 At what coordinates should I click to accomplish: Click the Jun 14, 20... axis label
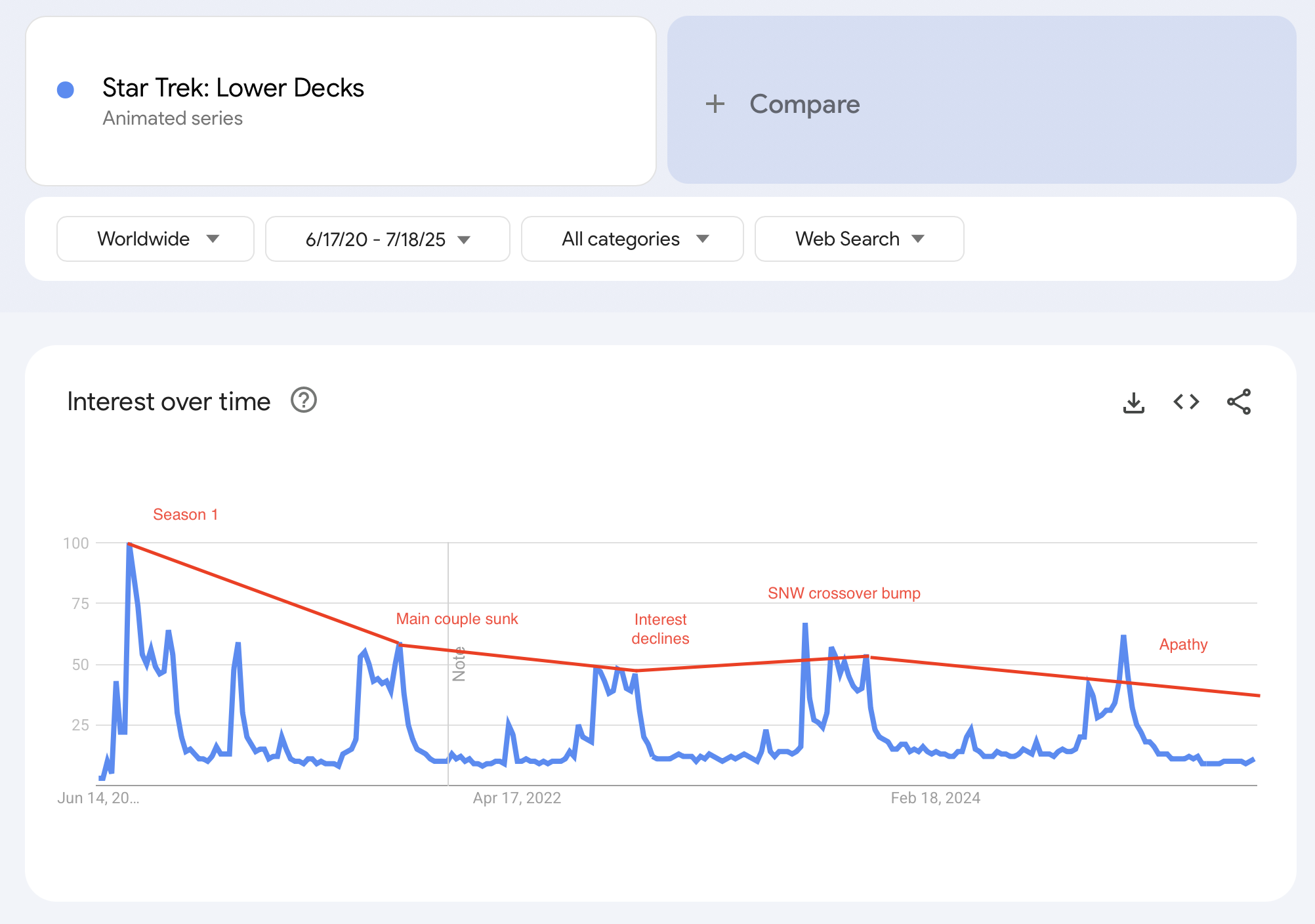(x=98, y=798)
